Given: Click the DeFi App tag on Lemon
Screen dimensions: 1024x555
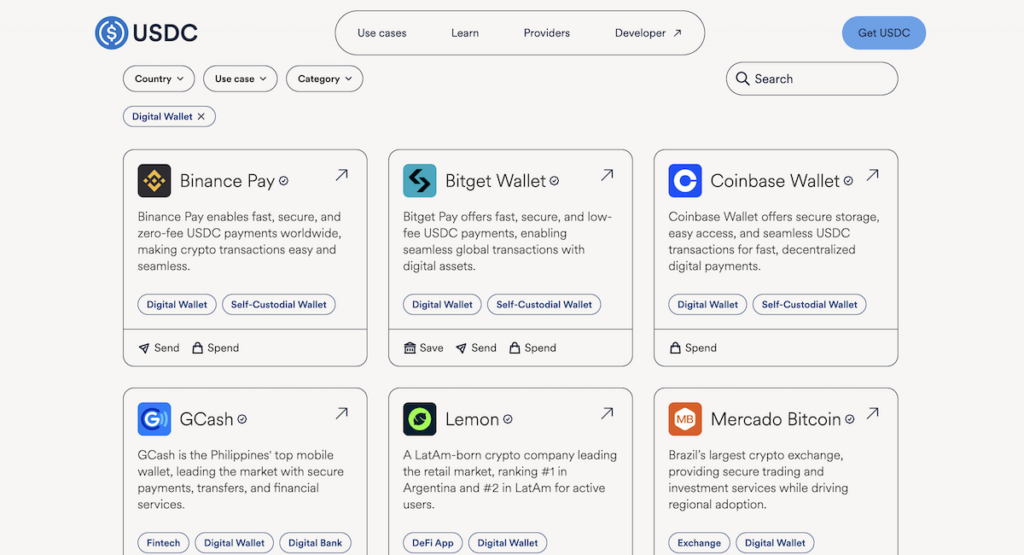Looking at the screenshot, I should point(433,543).
